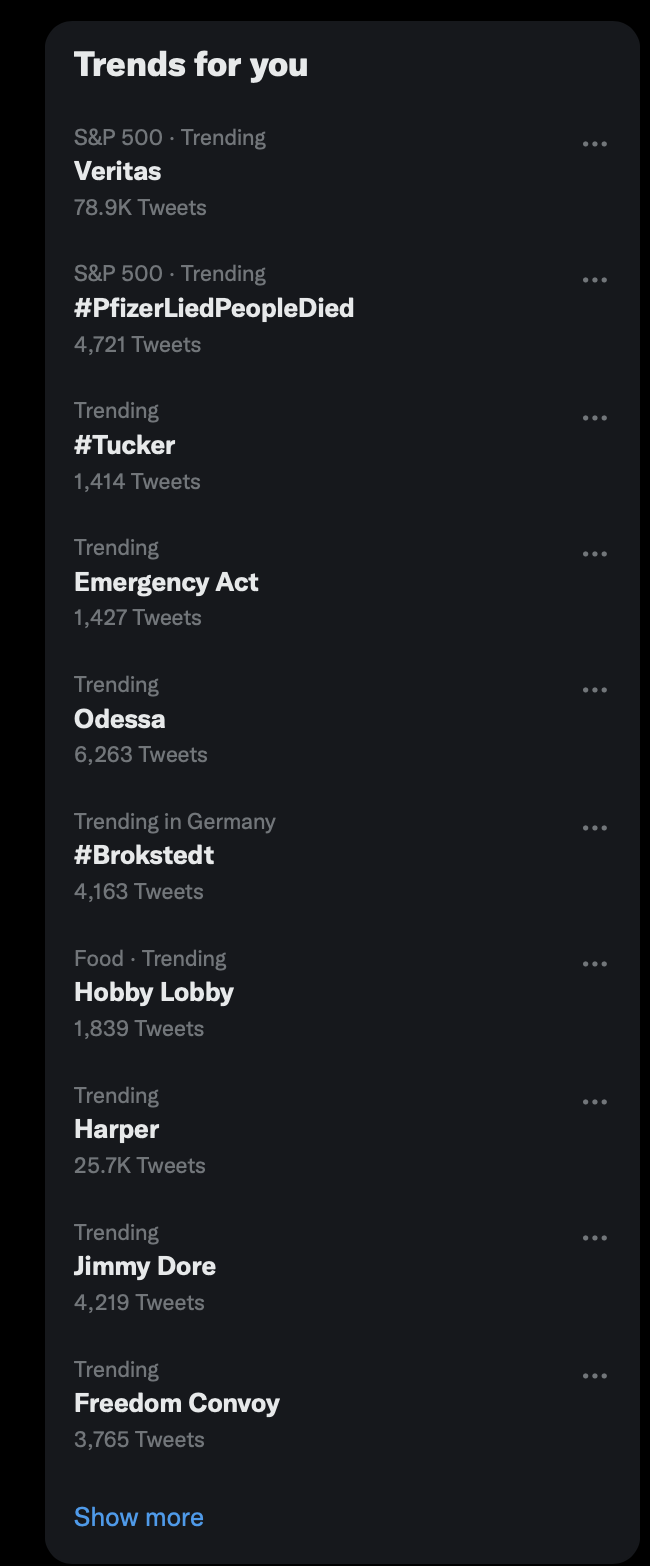Open the Odessa trending topic
The width and height of the screenshot is (650, 1566).
pos(342,719)
